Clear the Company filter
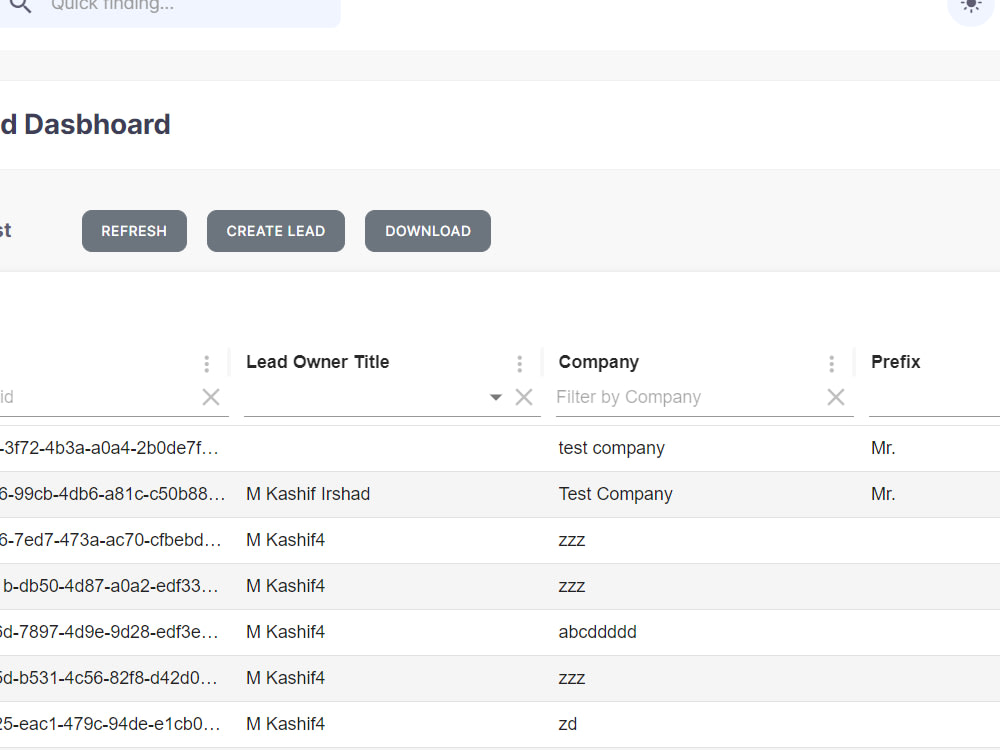 (x=836, y=397)
